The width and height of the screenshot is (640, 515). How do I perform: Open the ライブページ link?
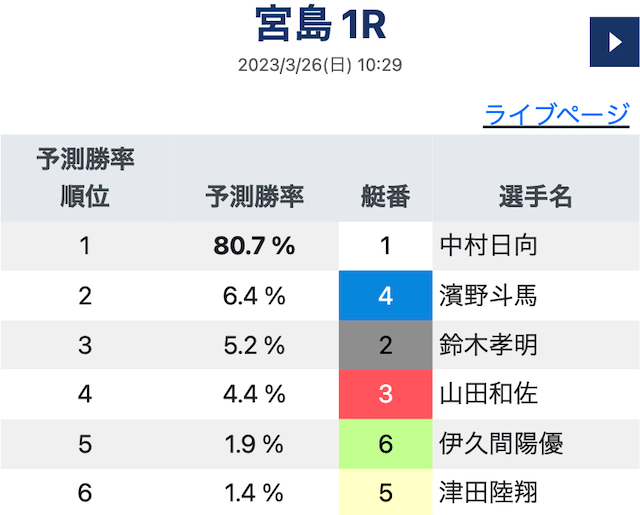click(x=556, y=114)
